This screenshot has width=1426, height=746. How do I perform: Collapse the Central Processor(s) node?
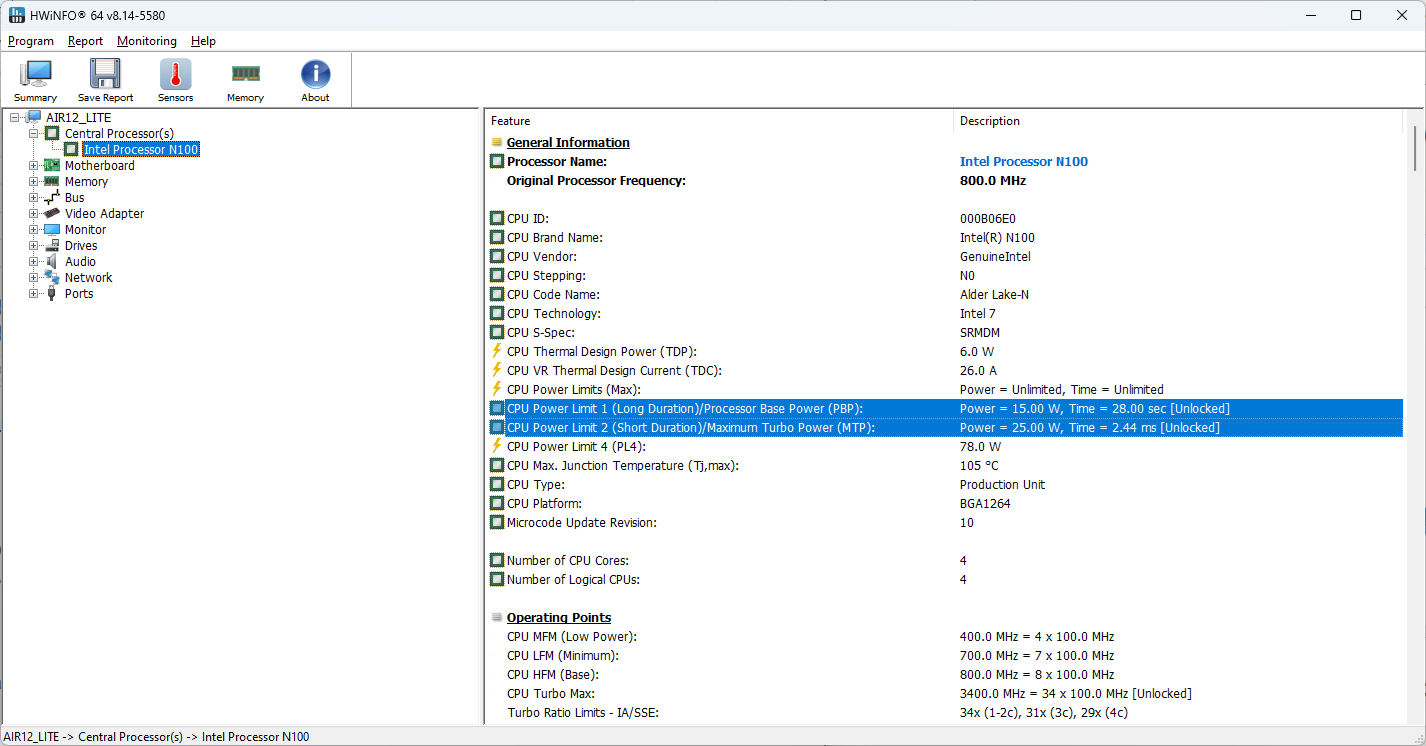point(34,134)
